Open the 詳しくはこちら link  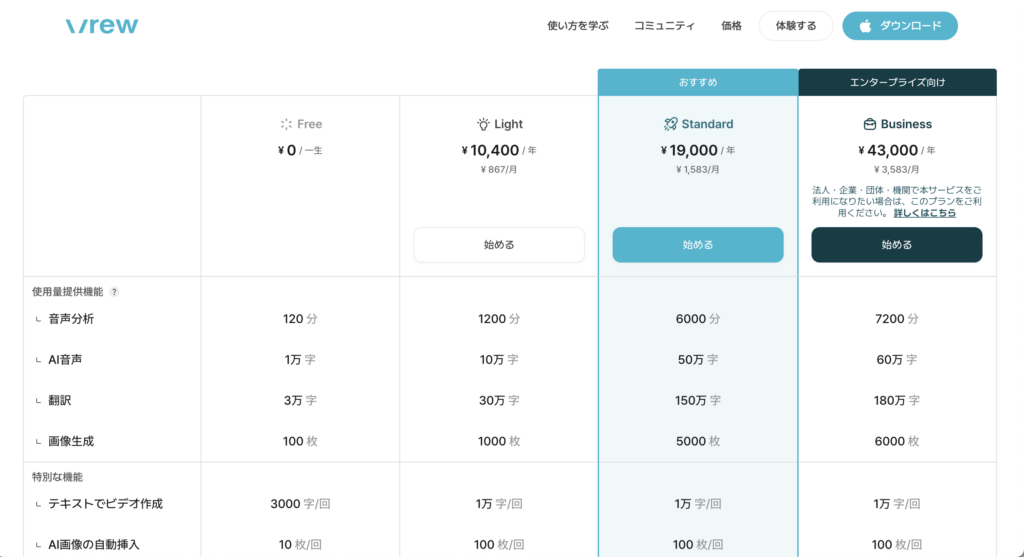[924, 213]
